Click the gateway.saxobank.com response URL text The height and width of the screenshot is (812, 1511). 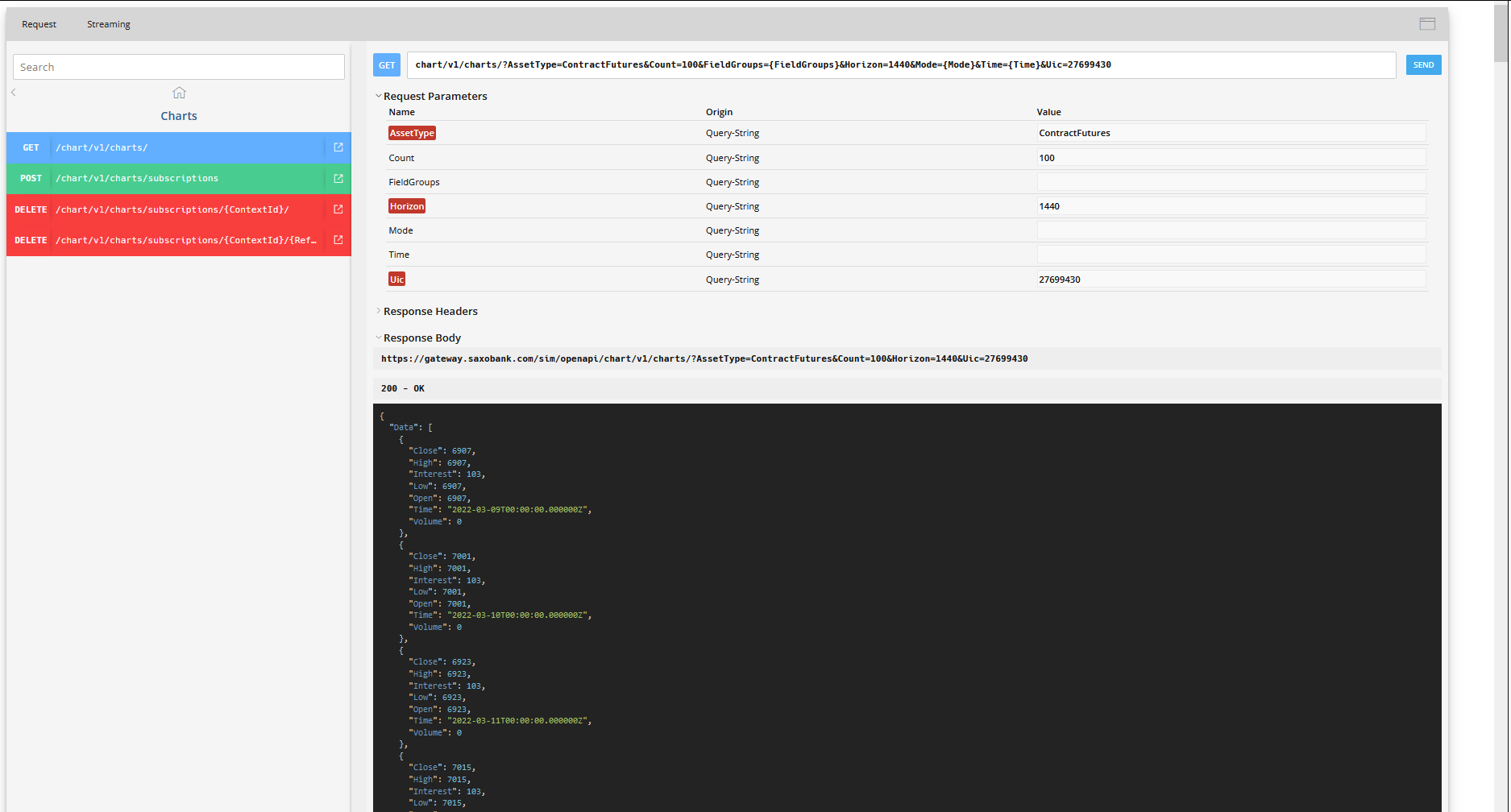(x=704, y=358)
